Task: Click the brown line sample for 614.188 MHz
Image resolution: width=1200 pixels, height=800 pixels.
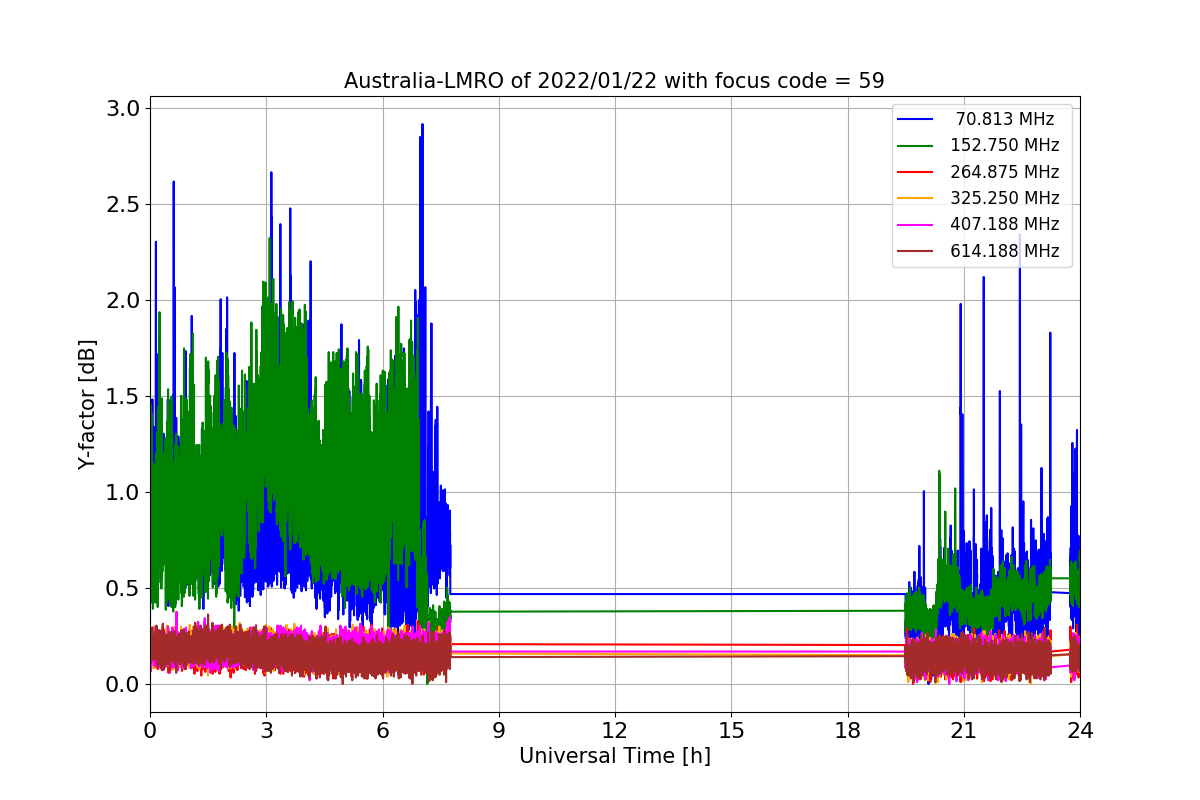Action: 916,251
